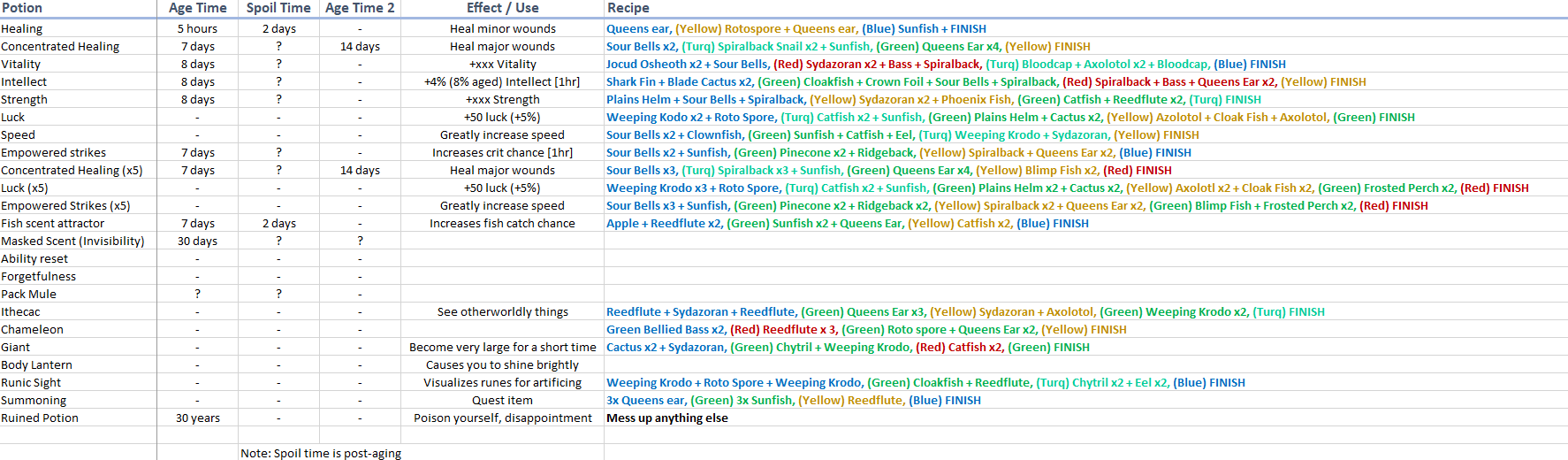Click the "Mess up anything else" recipe cell
This screenshot has width=1568, height=460.
coord(667,418)
